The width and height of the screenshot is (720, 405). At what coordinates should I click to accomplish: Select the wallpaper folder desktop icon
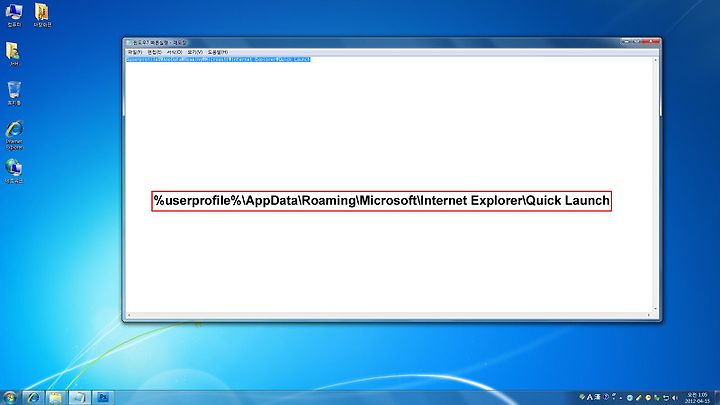point(42,15)
